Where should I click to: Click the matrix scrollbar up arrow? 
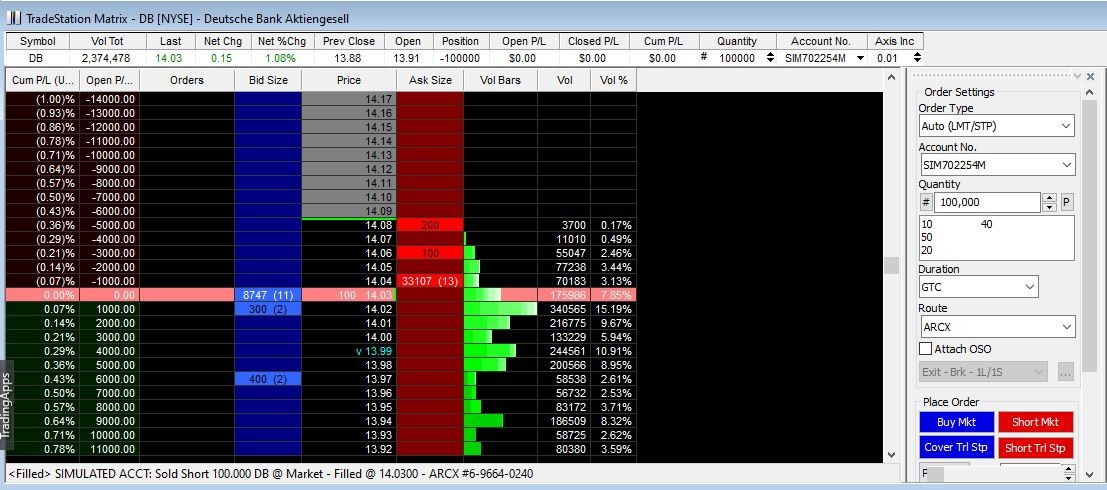tap(891, 77)
